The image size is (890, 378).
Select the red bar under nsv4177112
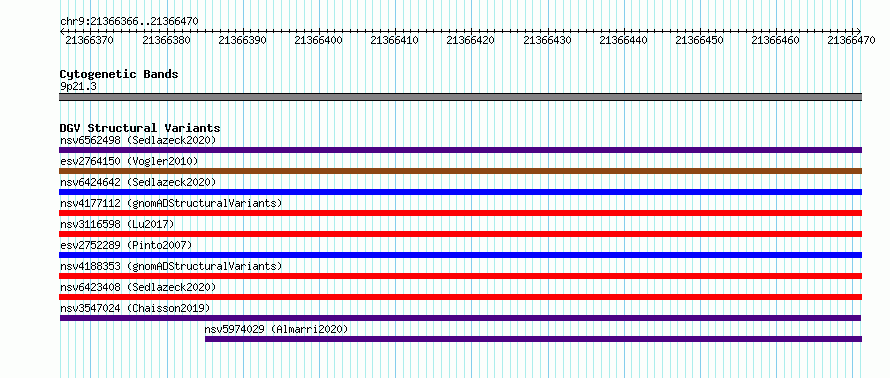click(x=460, y=213)
